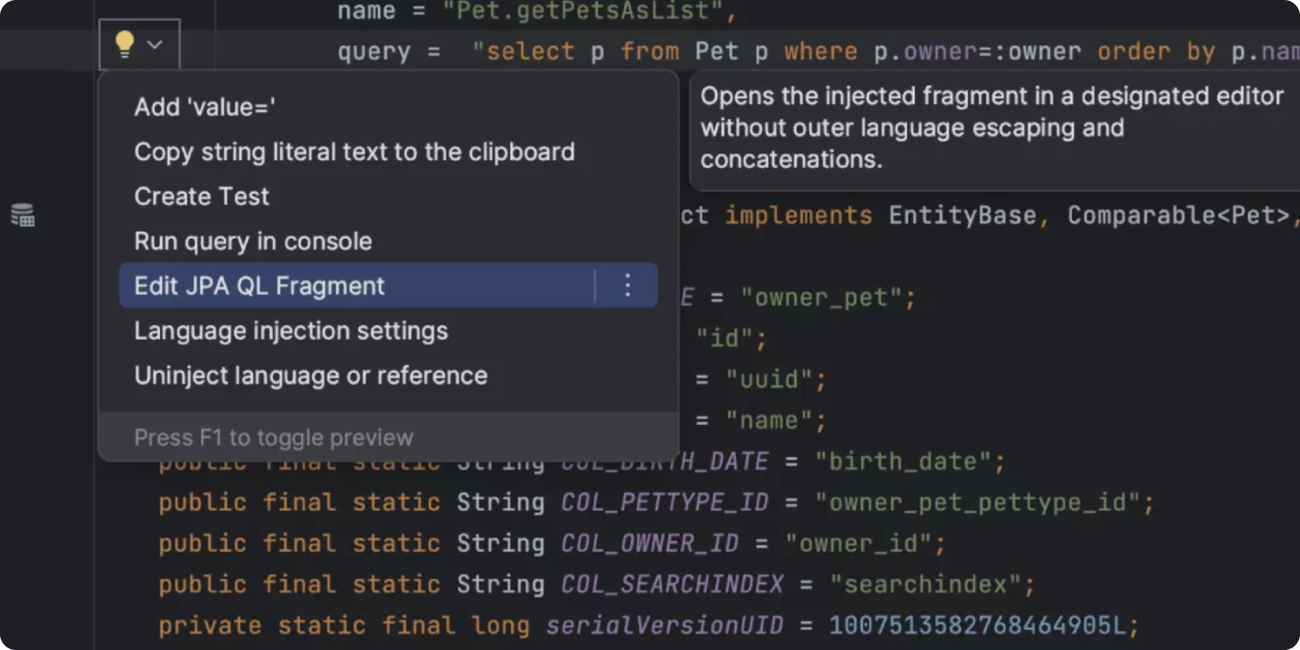Select Edit JPA QL Fragment
The width and height of the screenshot is (1300, 650).
[x=259, y=286]
